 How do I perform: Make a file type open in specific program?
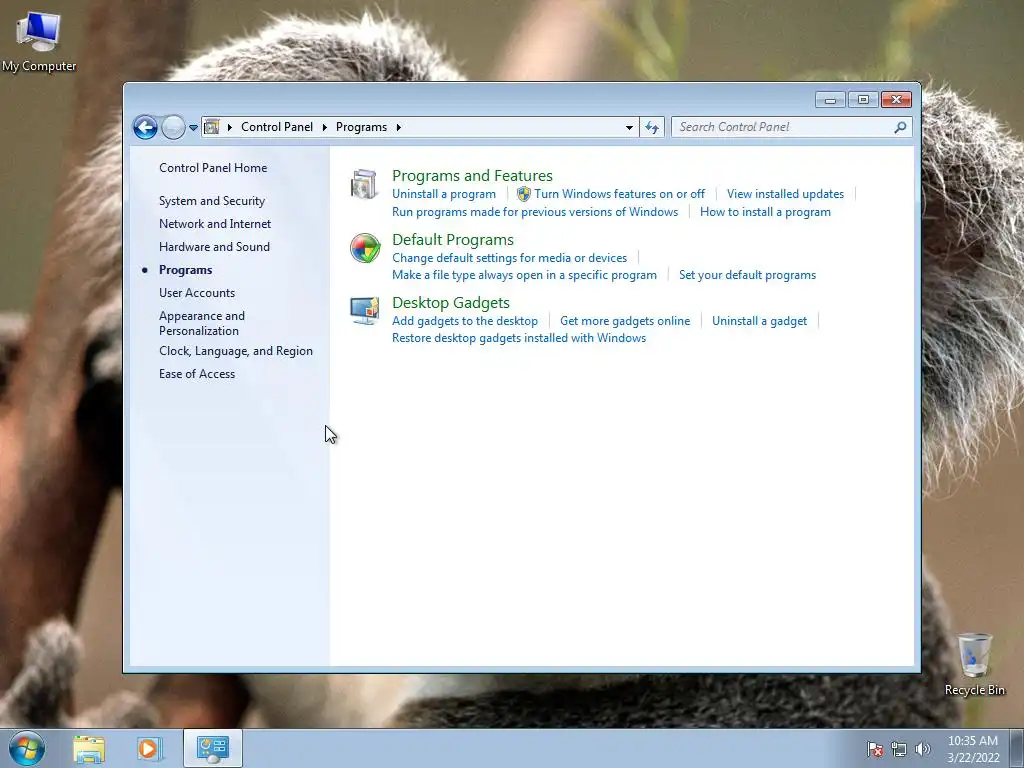[x=524, y=275]
